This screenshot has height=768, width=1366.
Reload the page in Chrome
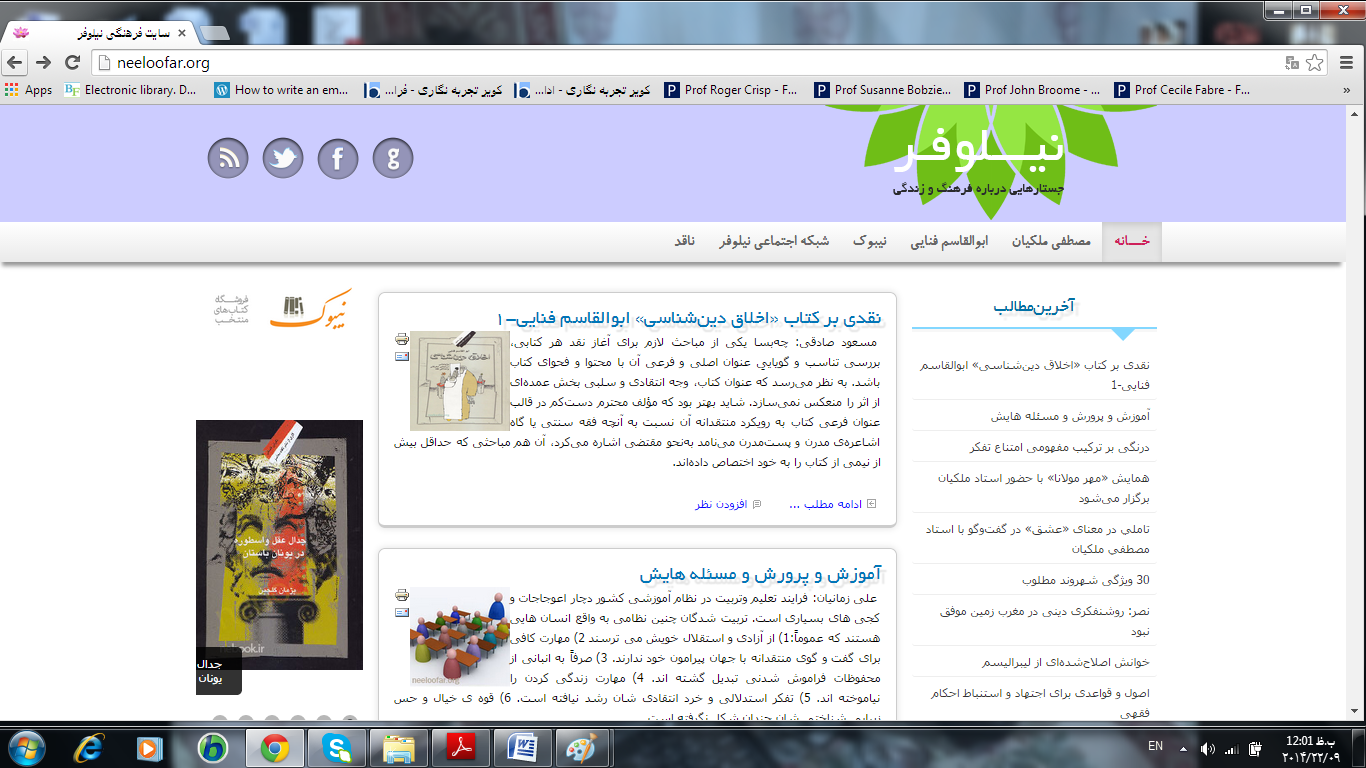[x=72, y=63]
